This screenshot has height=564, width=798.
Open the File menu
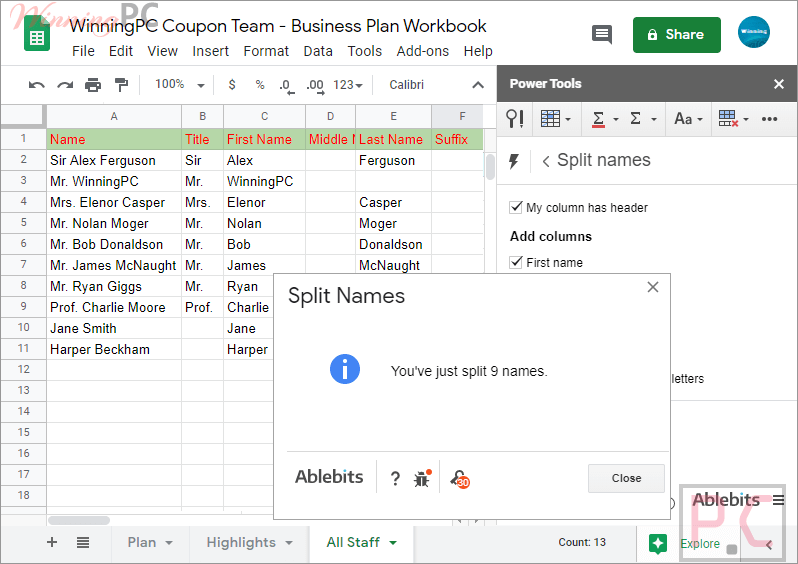tap(83, 51)
